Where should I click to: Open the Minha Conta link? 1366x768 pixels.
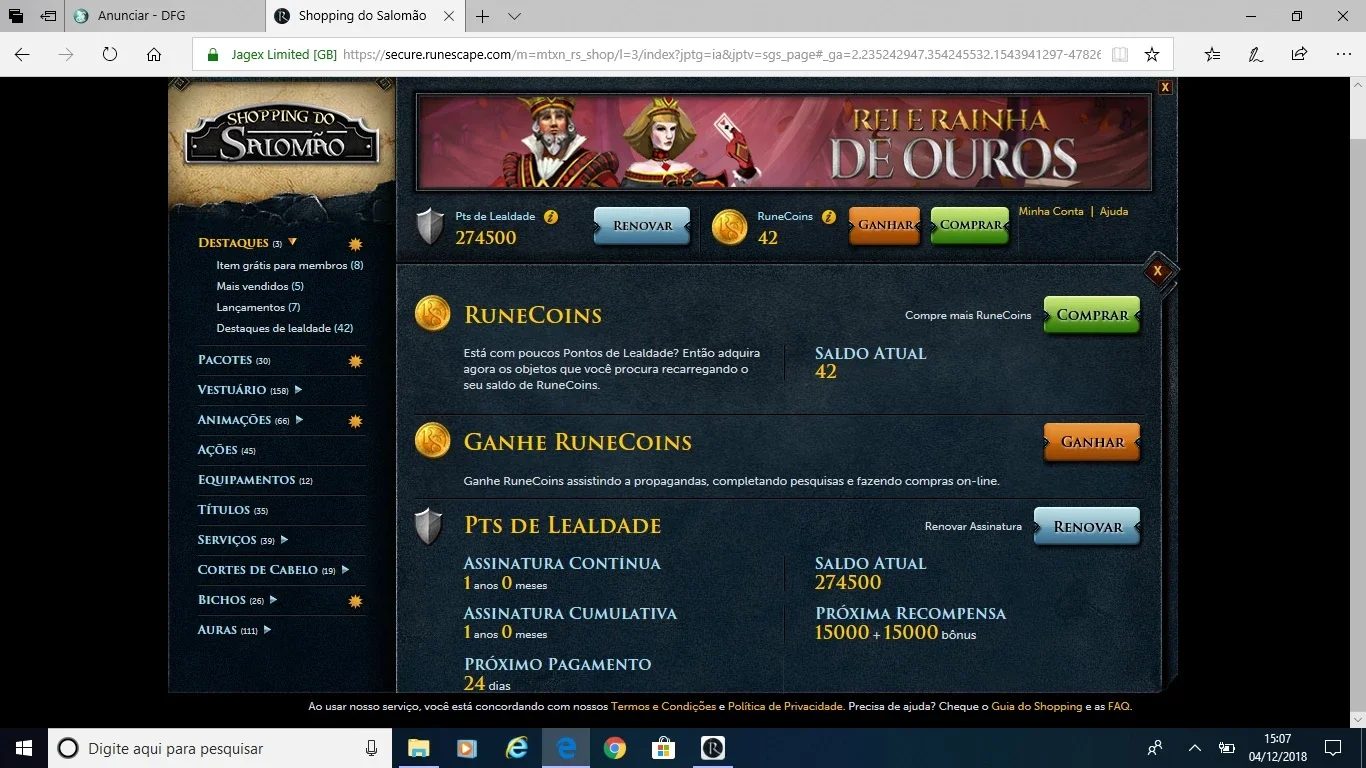click(1051, 212)
